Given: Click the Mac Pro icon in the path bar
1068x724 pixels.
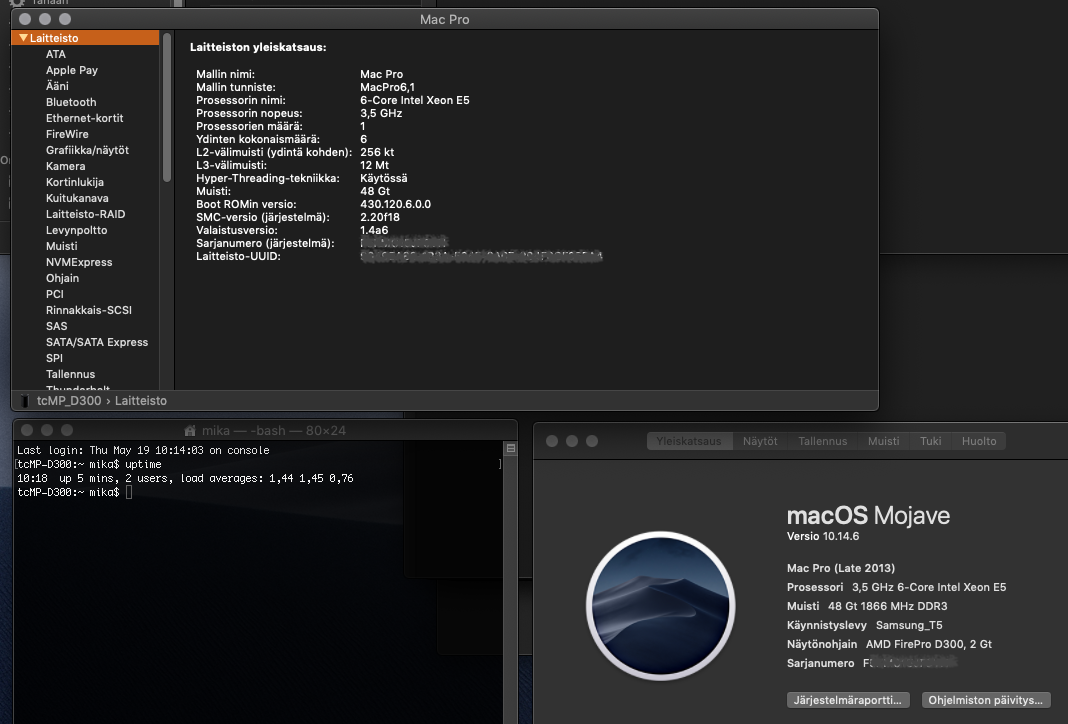Looking at the screenshot, I should coord(25,400).
